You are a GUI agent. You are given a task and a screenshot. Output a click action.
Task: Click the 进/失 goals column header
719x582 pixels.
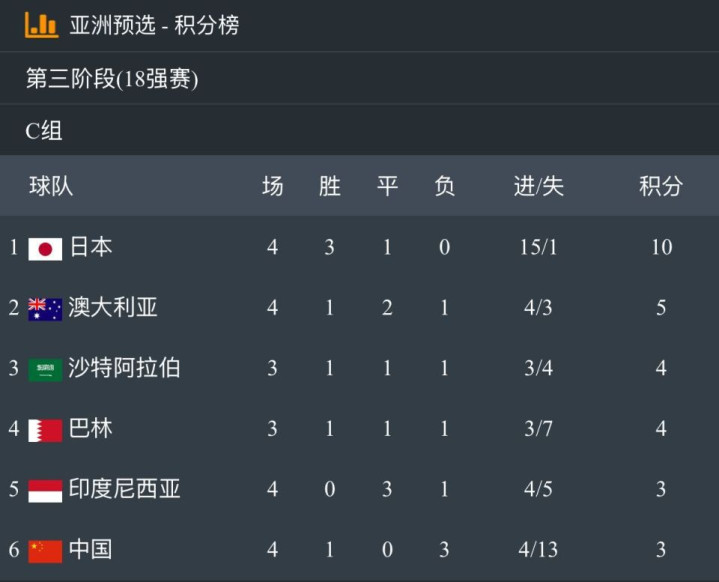tap(538, 186)
